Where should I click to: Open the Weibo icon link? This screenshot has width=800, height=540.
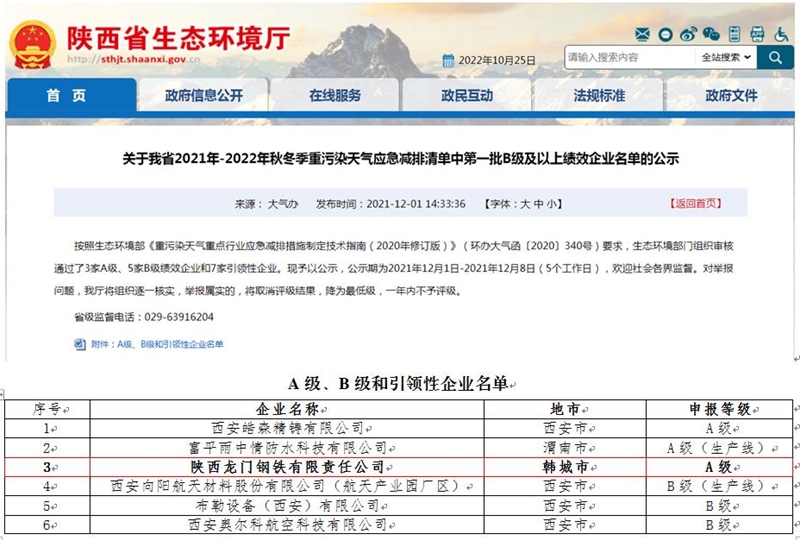tap(688, 34)
